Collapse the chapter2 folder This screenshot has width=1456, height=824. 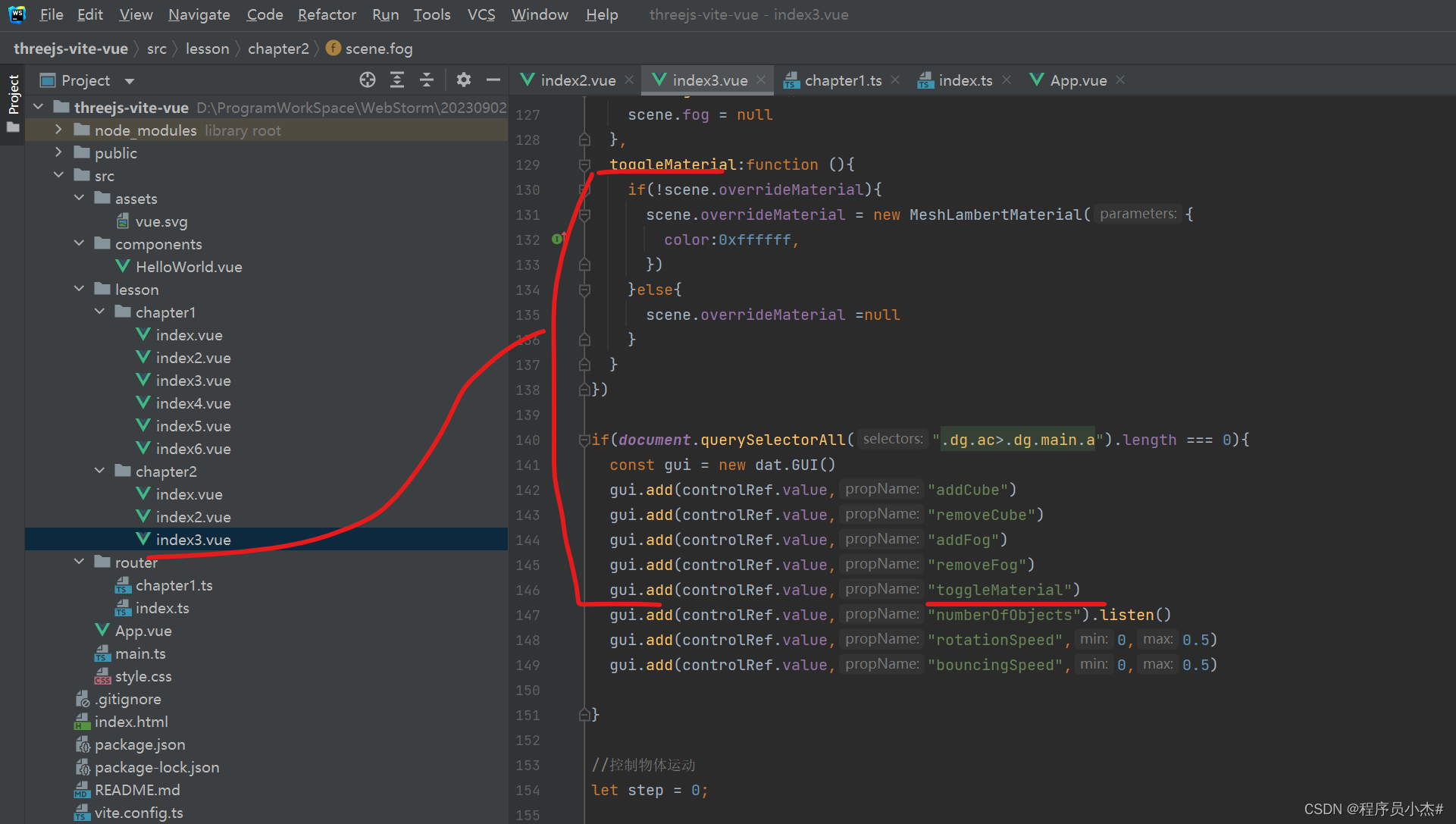click(x=99, y=472)
